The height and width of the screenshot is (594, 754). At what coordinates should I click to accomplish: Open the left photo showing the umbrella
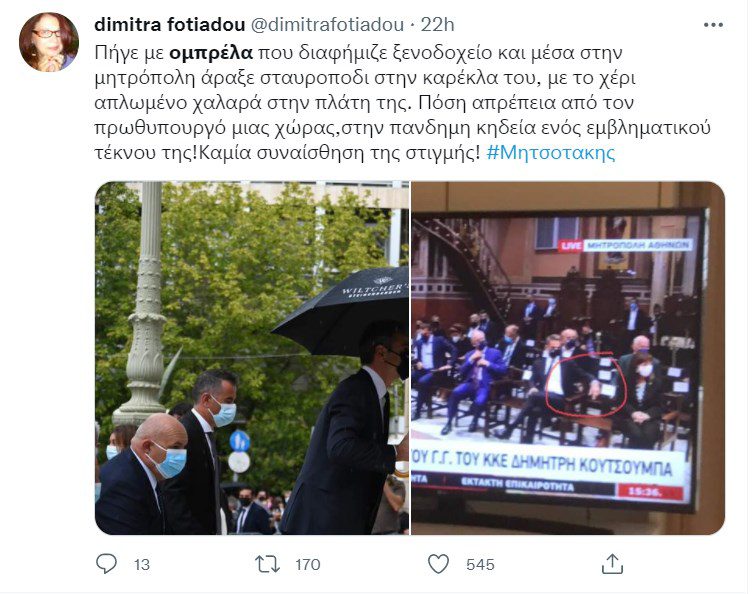tap(252, 358)
